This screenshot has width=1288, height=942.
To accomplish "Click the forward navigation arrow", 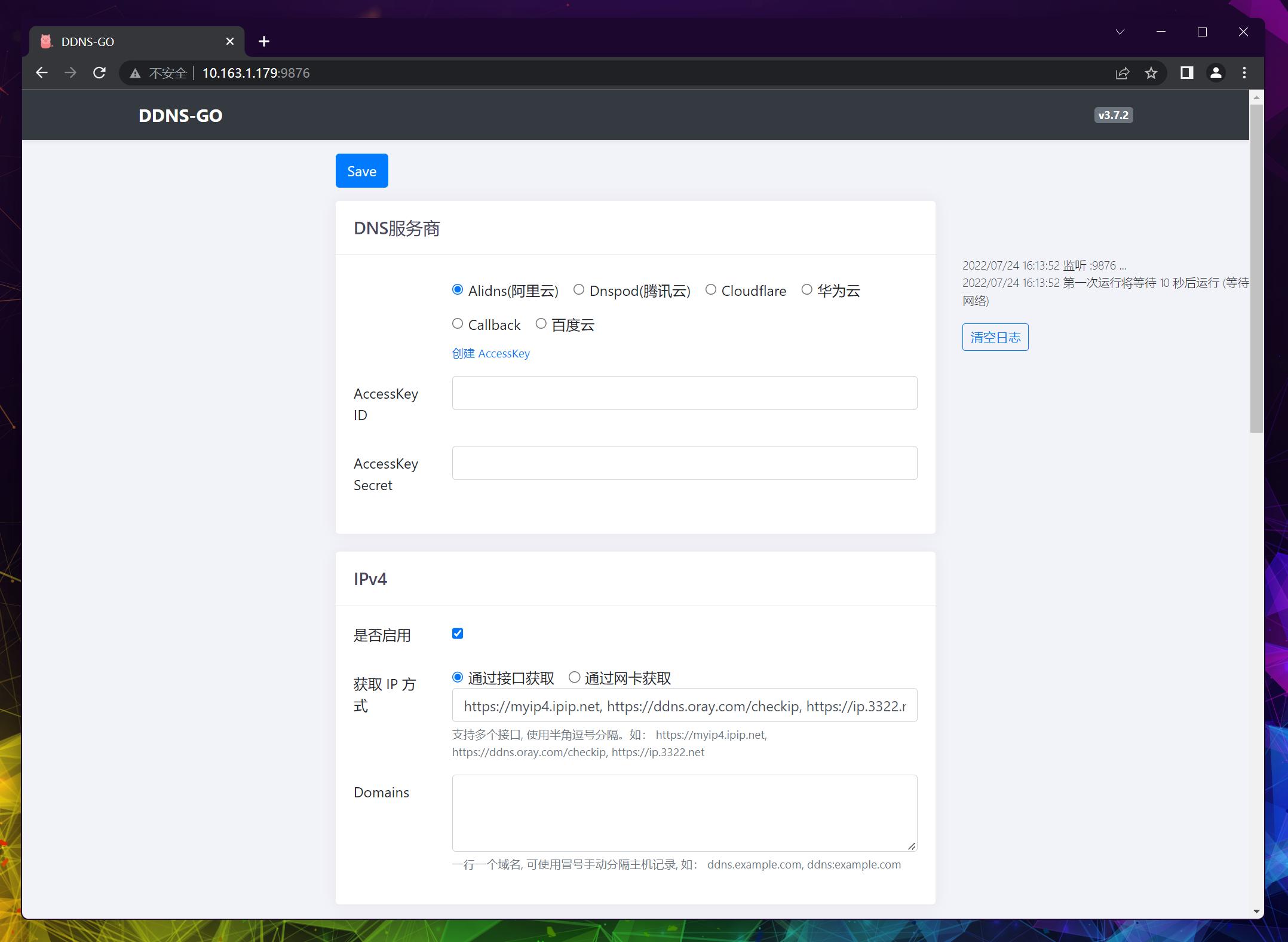I will (70, 72).
